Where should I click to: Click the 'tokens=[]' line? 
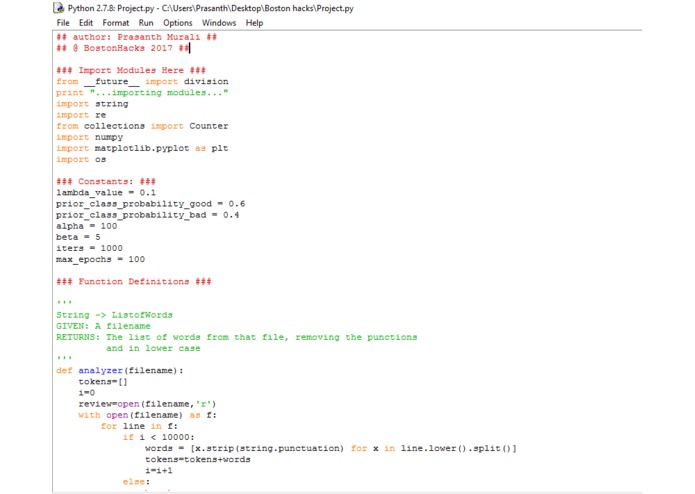tap(103, 381)
